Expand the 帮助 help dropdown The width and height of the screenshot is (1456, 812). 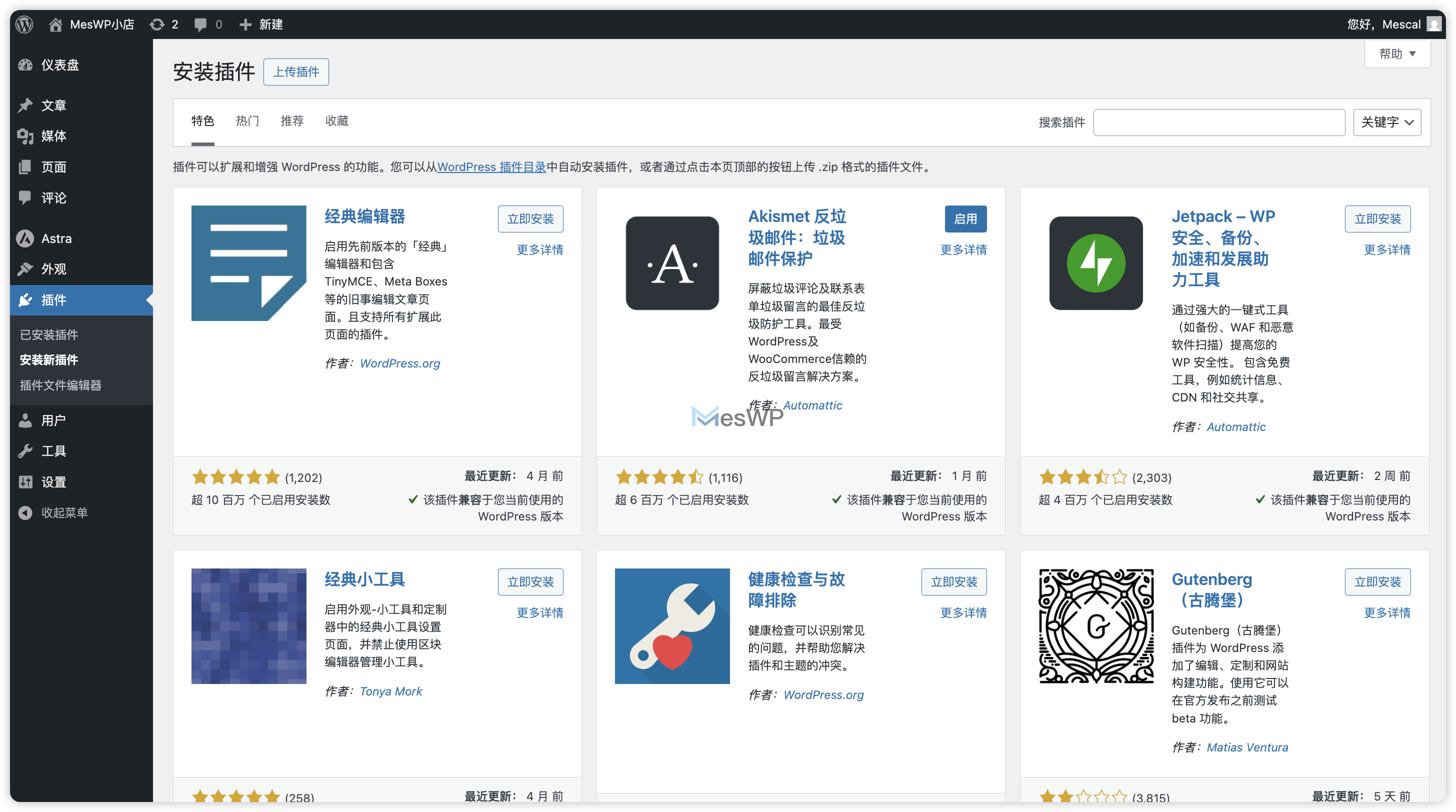pyautogui.click(x=1397, y=53)
